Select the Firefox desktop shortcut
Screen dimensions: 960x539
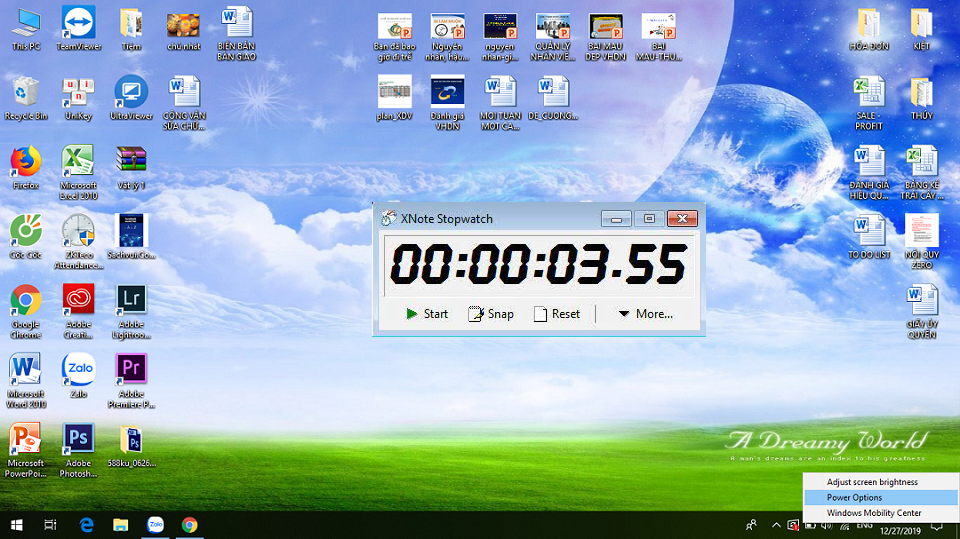point(26,167)
